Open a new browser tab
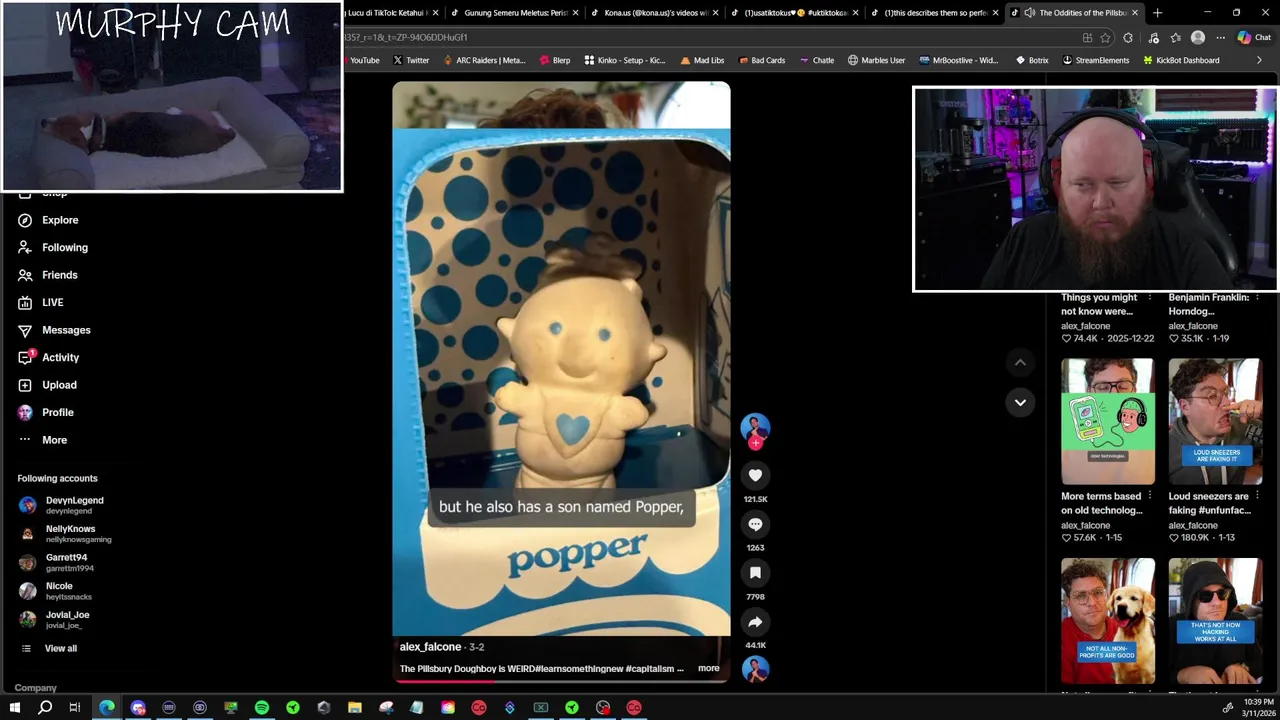1280x720 pixels. click(x=1157, y=13)
